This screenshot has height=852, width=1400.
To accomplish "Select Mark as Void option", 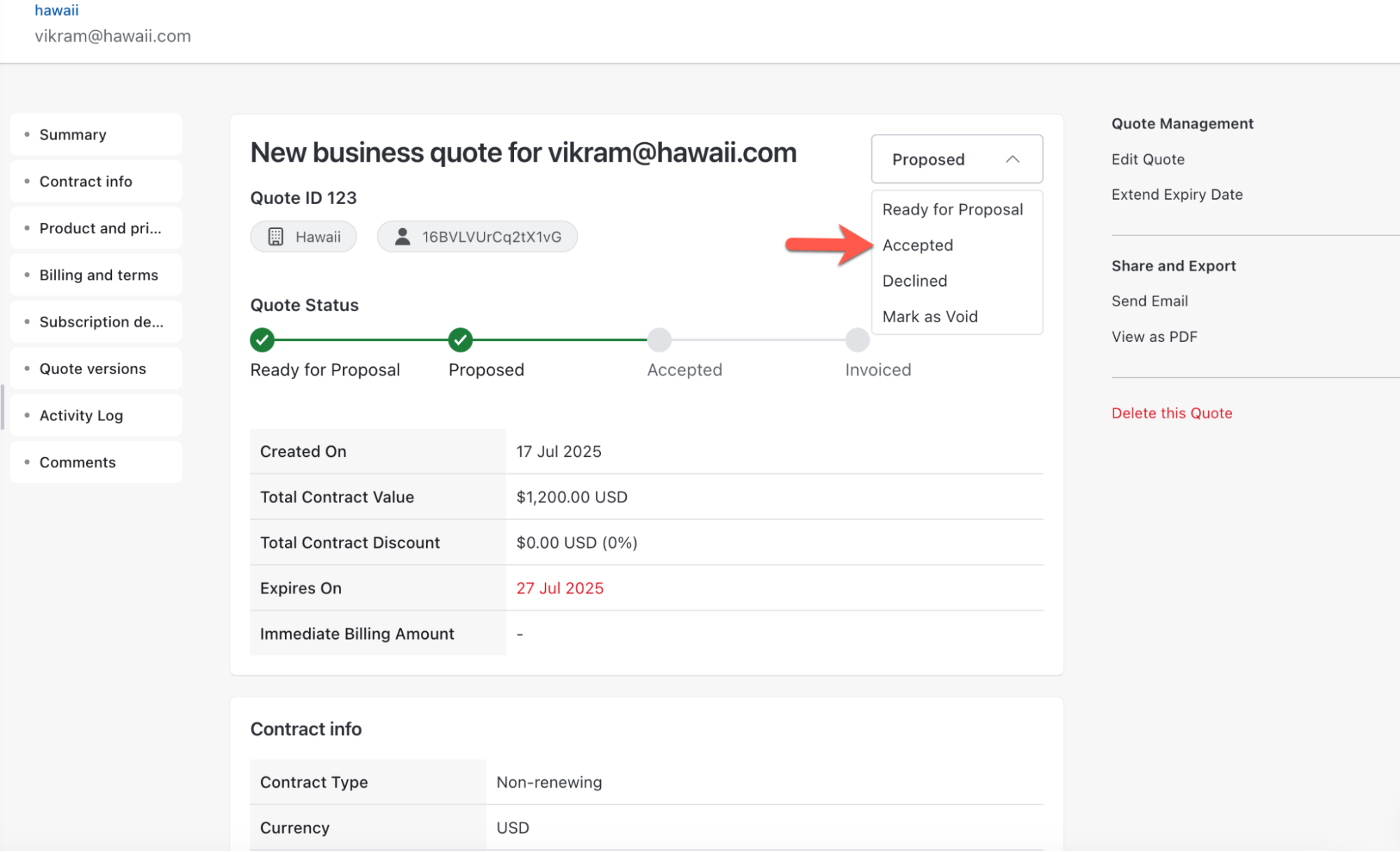I will click(930, 317).
